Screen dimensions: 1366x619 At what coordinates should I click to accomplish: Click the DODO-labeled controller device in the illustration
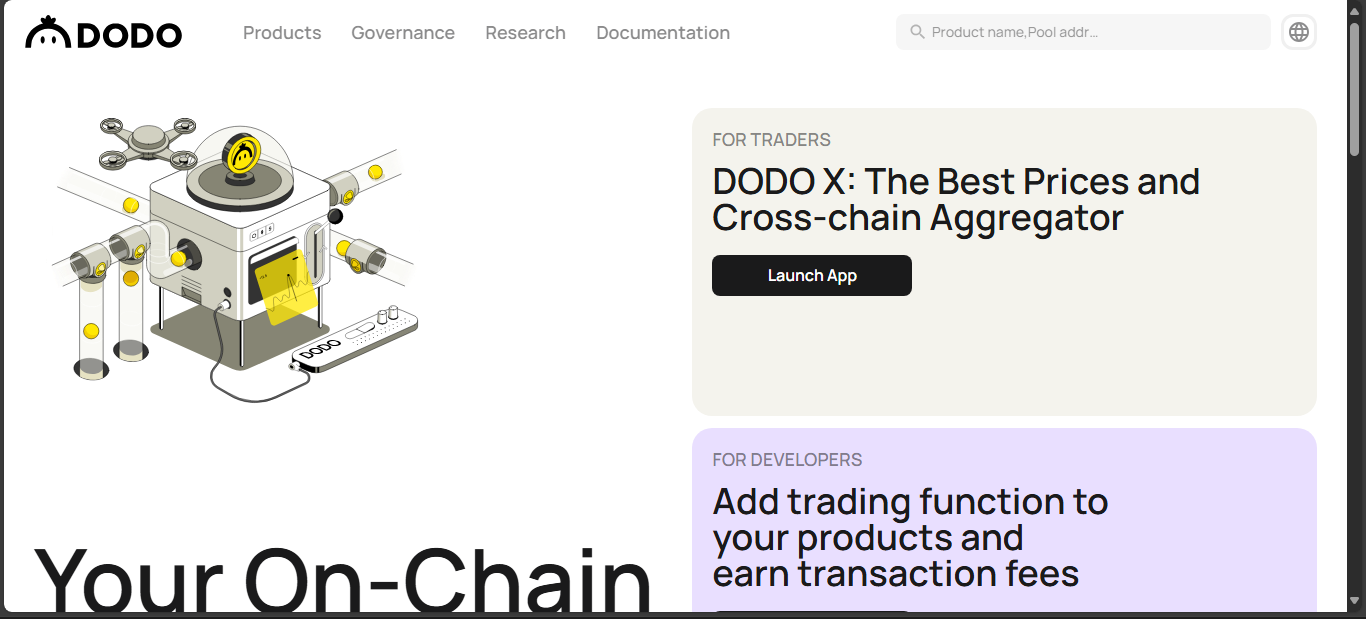355,339
